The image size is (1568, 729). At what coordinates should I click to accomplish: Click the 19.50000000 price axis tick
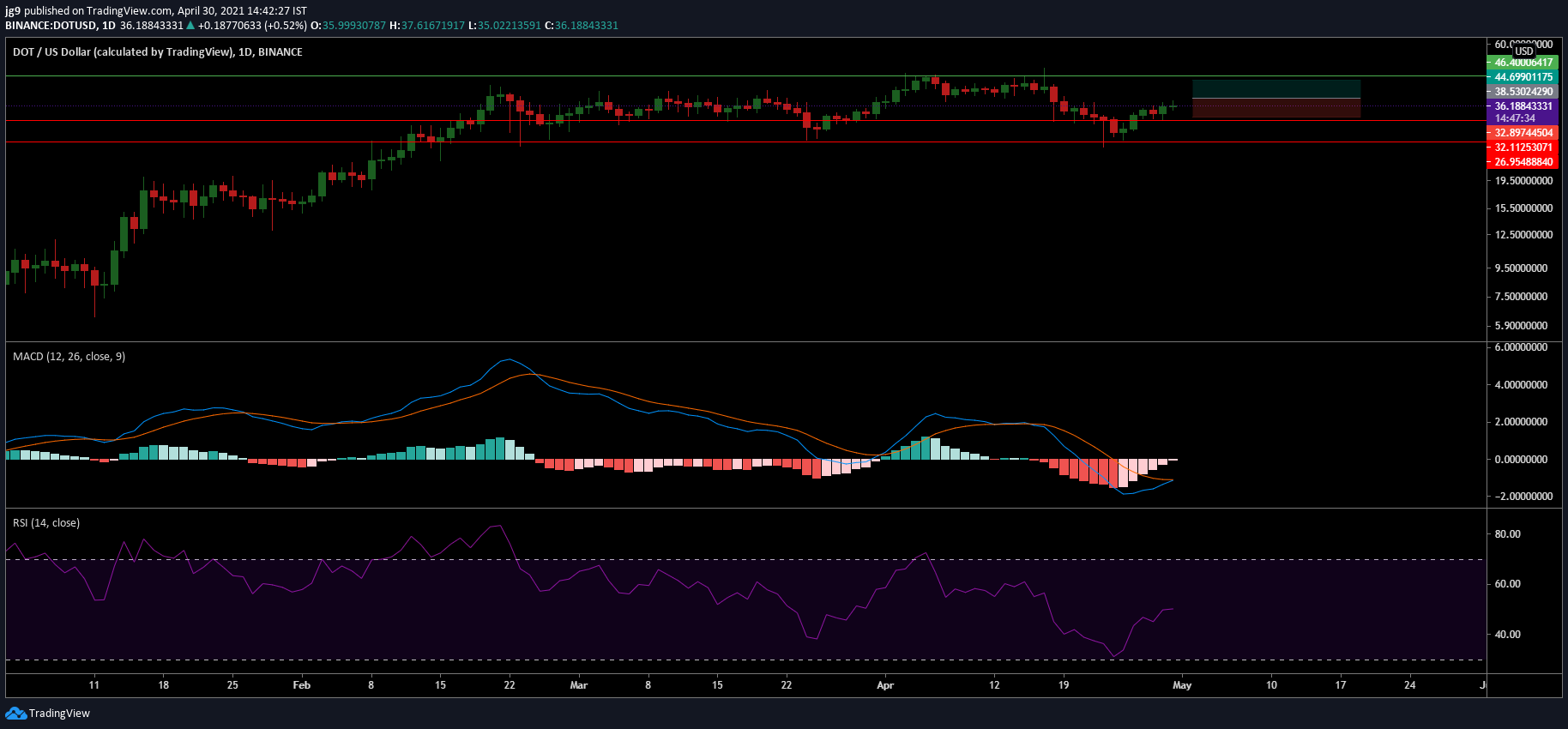click(1523, 181)
